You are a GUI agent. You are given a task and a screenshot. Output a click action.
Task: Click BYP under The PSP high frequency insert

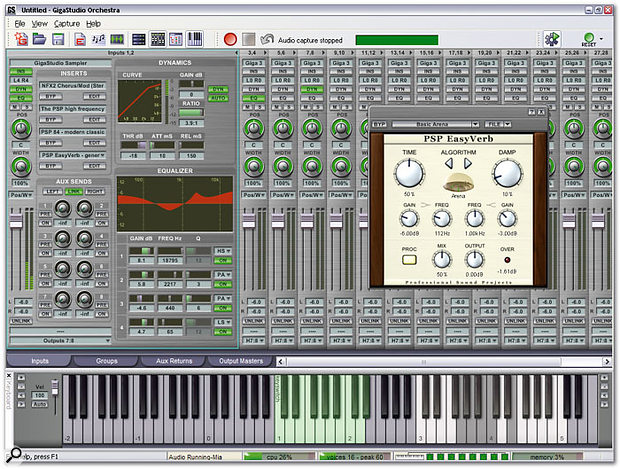pyautogui.click(x=51, y=119)
